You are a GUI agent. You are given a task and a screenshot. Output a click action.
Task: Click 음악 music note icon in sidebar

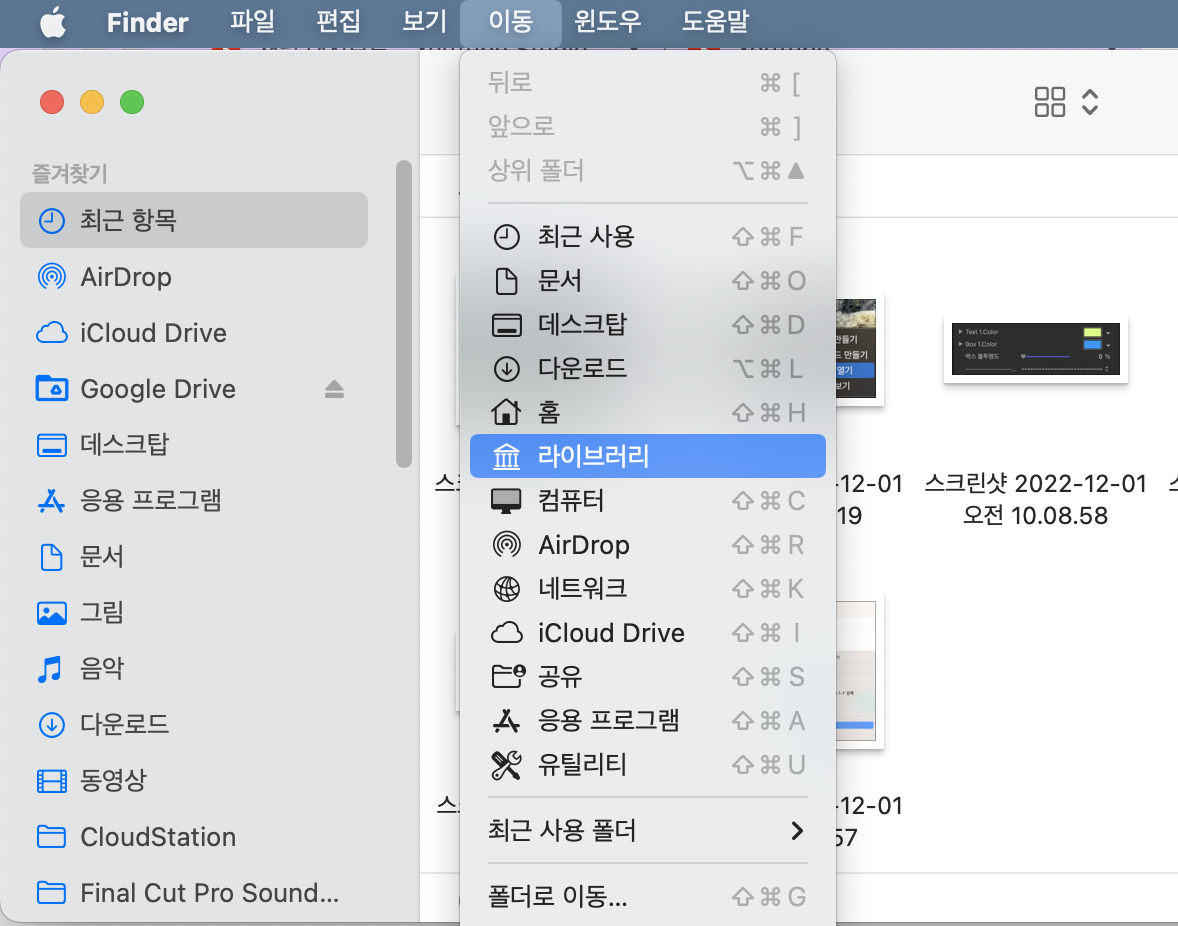[x=50, y=668]
